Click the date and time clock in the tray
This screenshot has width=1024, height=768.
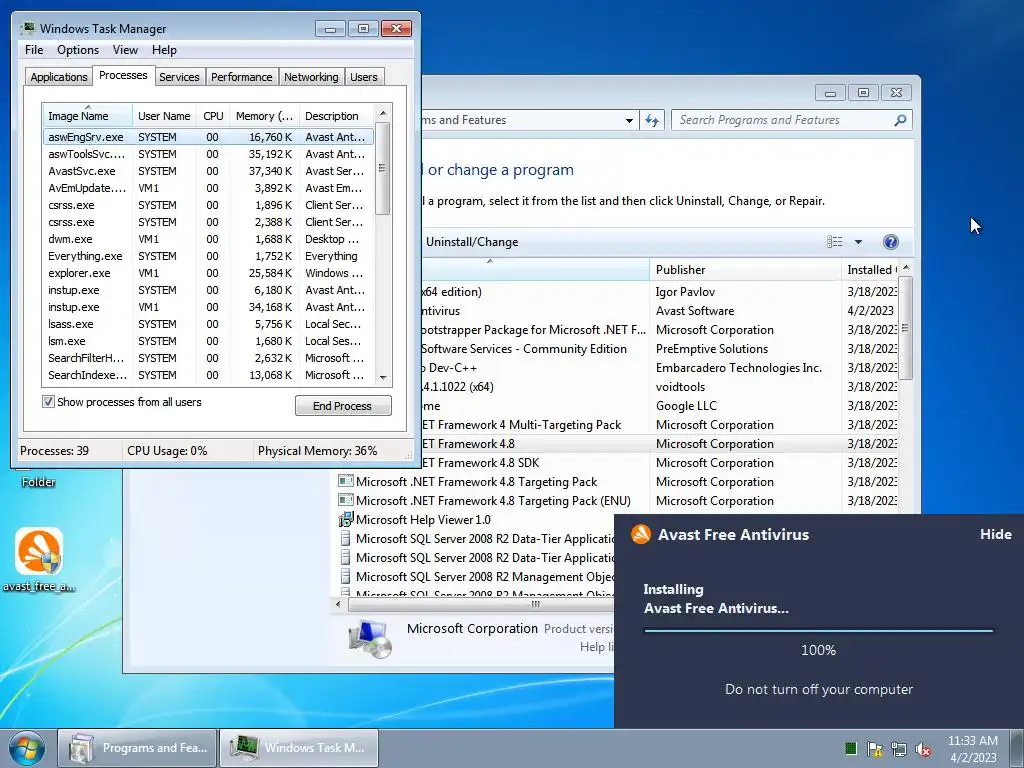tap(972, 749)
